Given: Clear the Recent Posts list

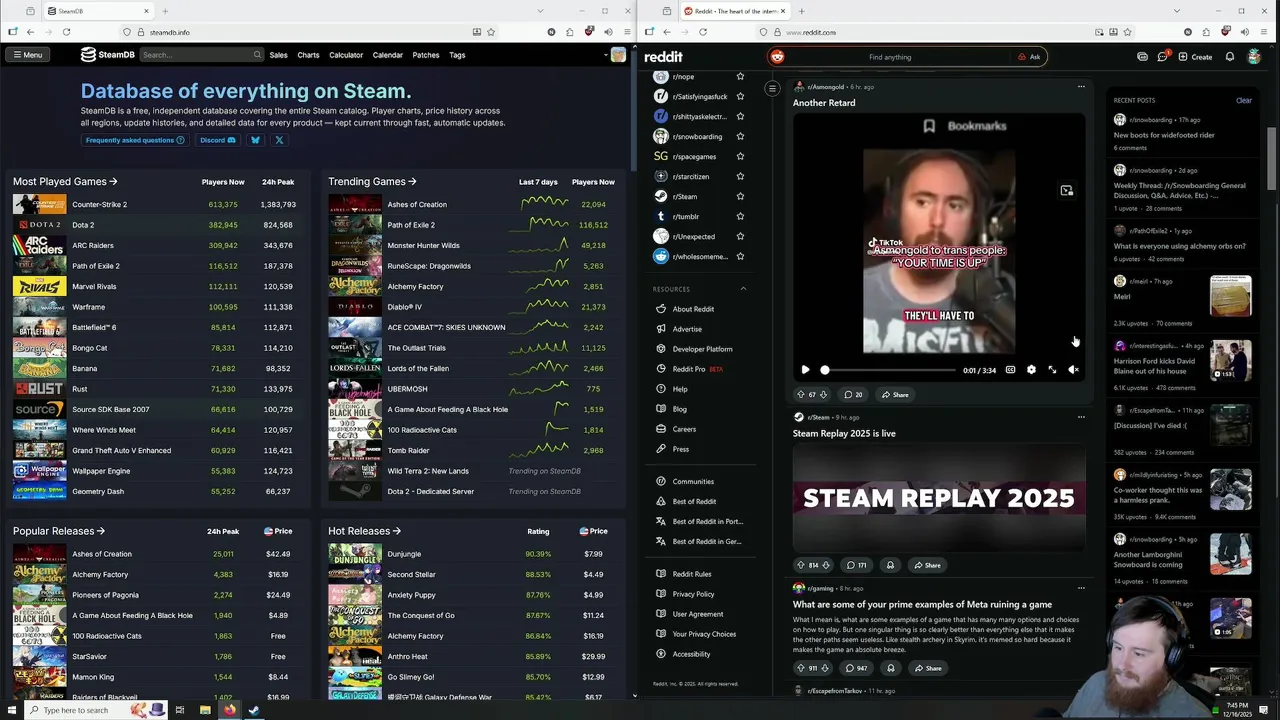Looking at the screenshot, I should (x=1244, y=100).
